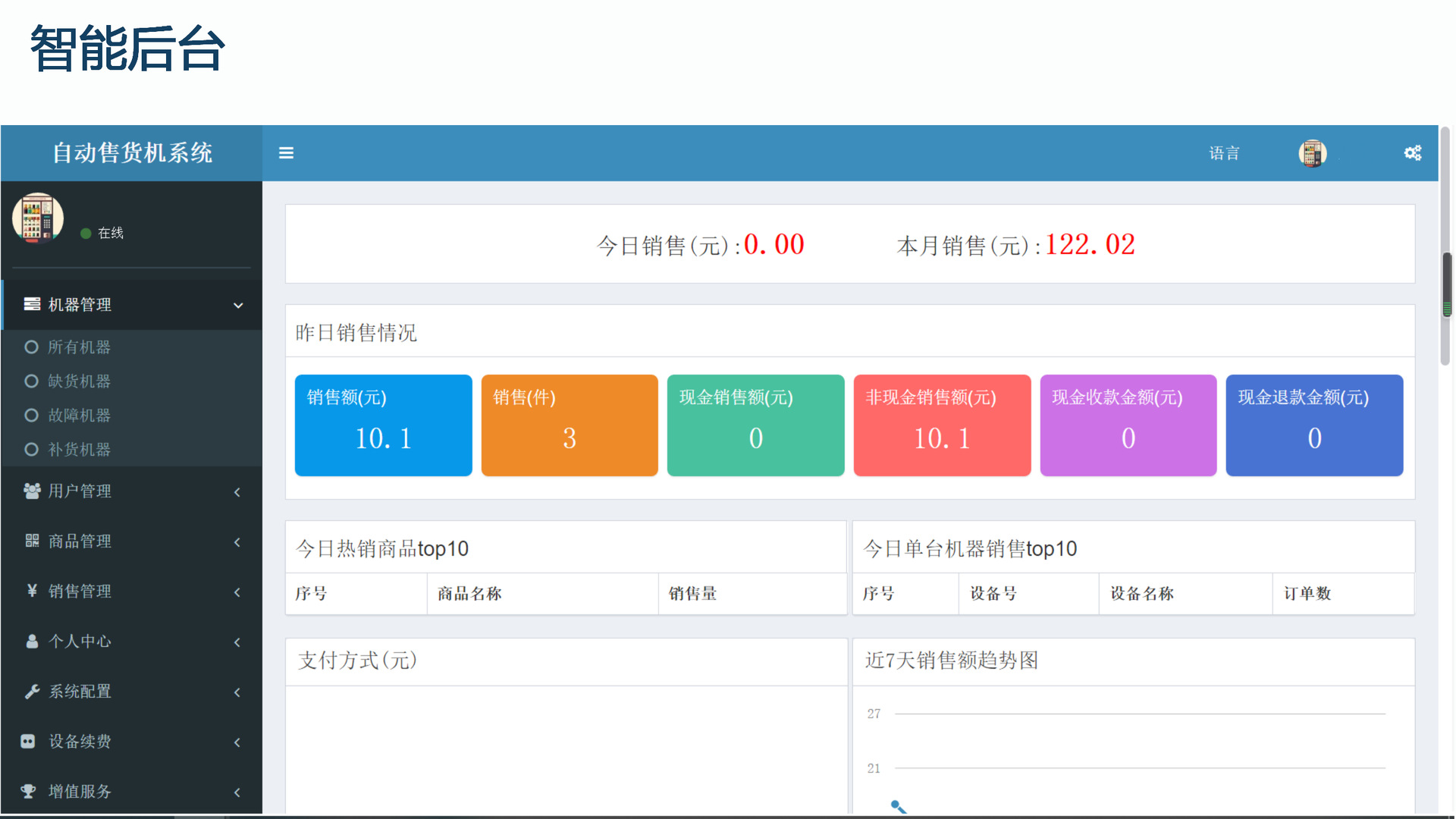Open the 语言 language menu
Image resolution: width=1456 pixels, height=819 pixels.
(1224, 153)
